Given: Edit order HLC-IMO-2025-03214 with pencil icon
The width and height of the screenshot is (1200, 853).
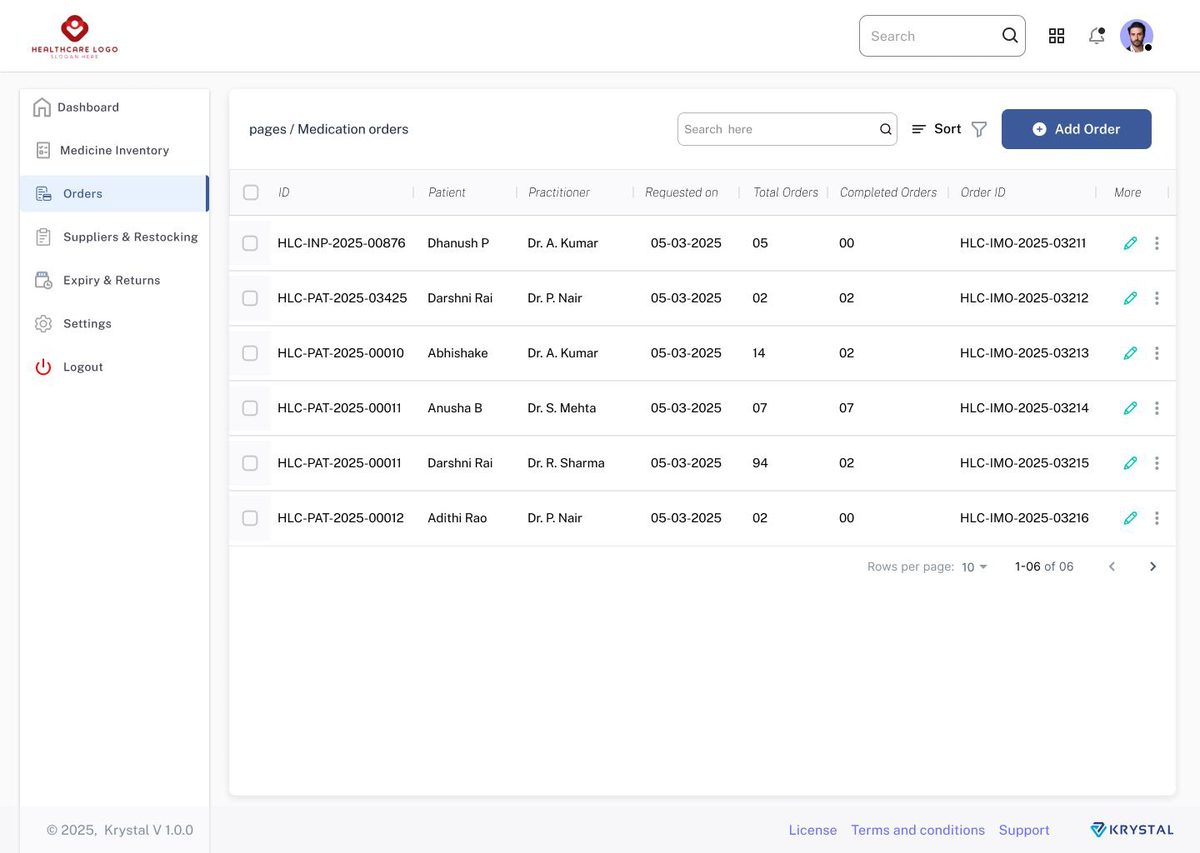Looking at the screenshot, I should tap(1130, 408).
